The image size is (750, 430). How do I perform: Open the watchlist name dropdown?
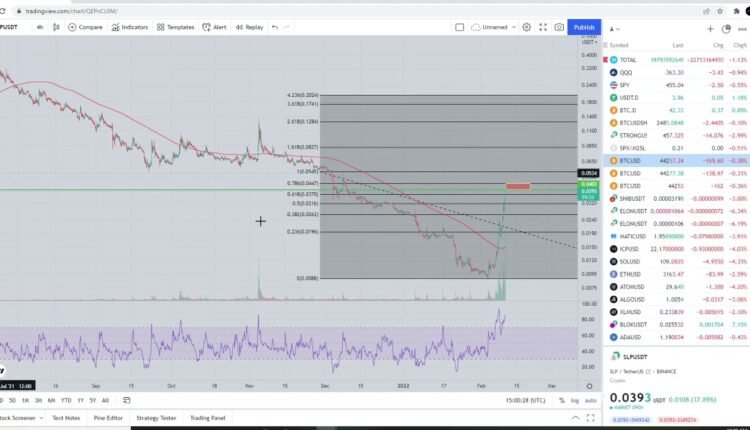(615, 29)
